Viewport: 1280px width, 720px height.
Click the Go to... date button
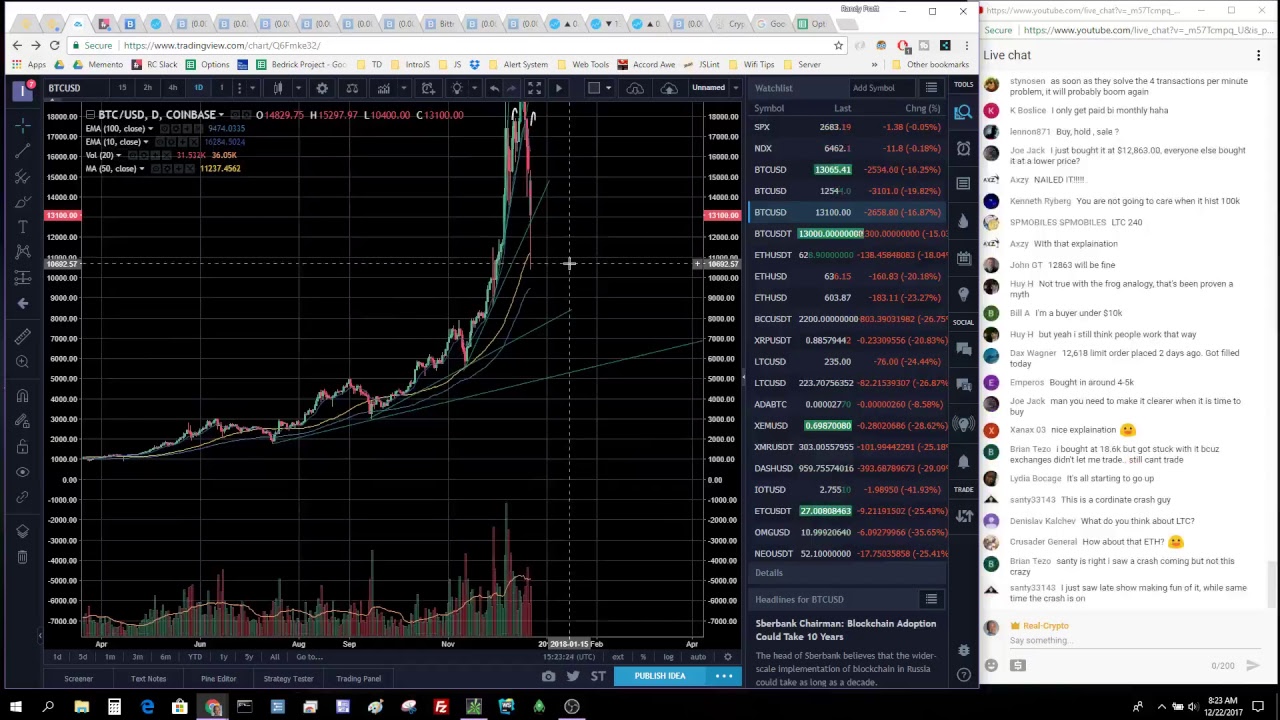[309, 657]
